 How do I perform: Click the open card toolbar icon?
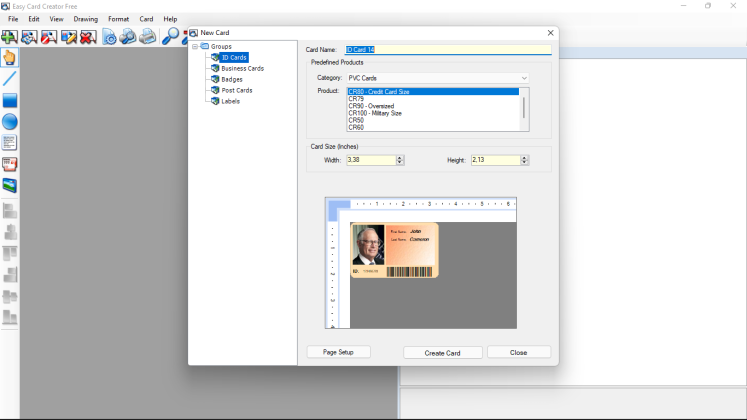click(29, 37)
